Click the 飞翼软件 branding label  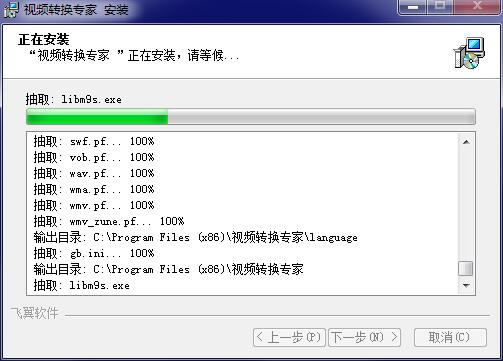coord(34,313)
